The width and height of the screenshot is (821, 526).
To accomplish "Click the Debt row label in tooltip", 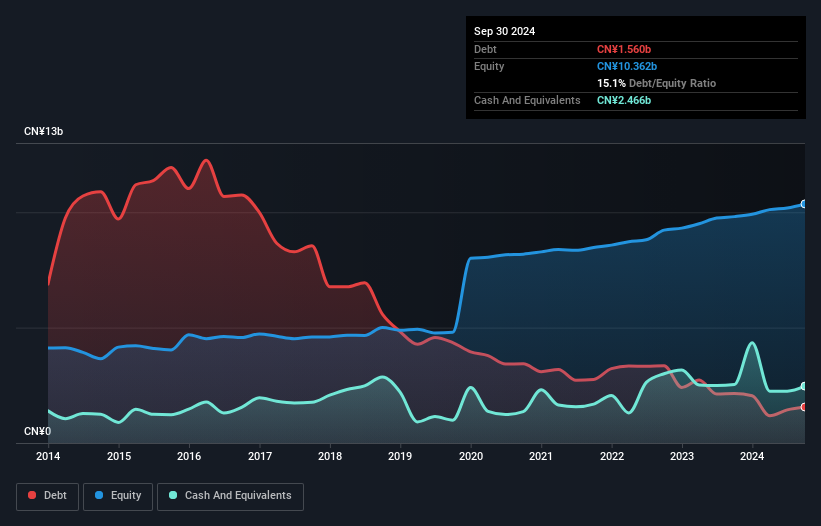I will 485,49.
